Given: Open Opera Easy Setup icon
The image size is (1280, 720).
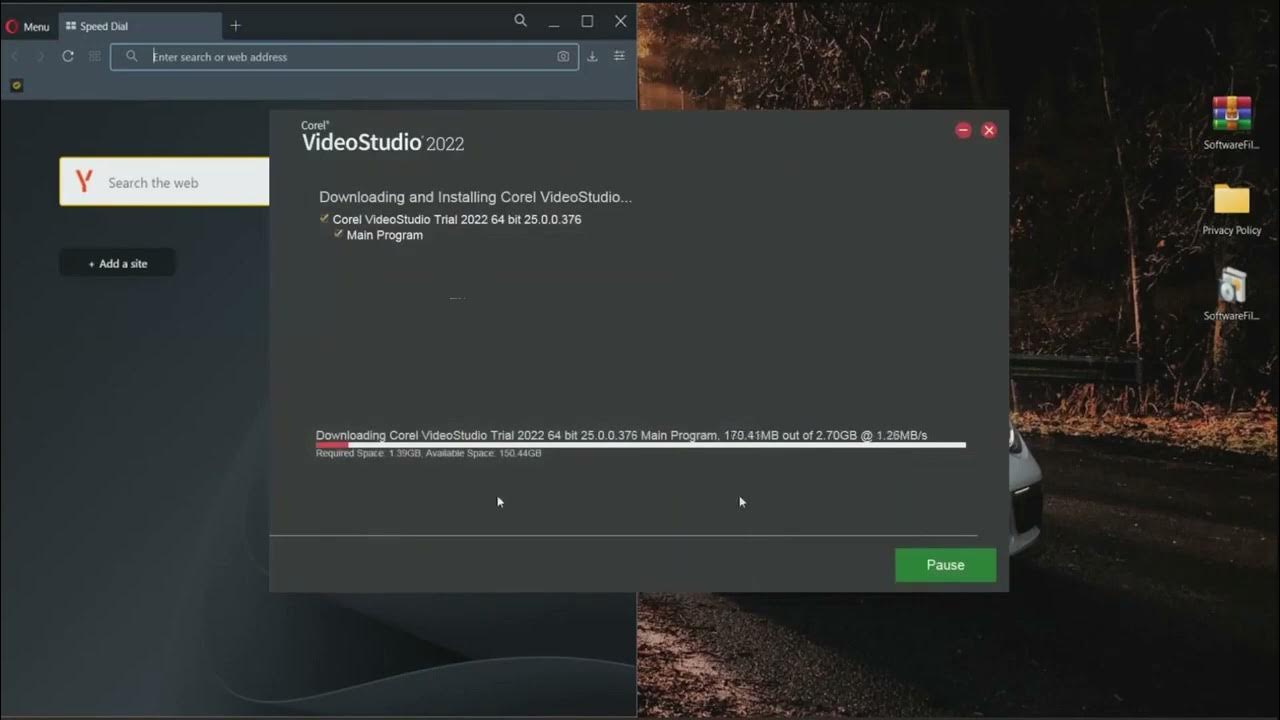Looking at the screenshot, I should [x=620, y=57].
